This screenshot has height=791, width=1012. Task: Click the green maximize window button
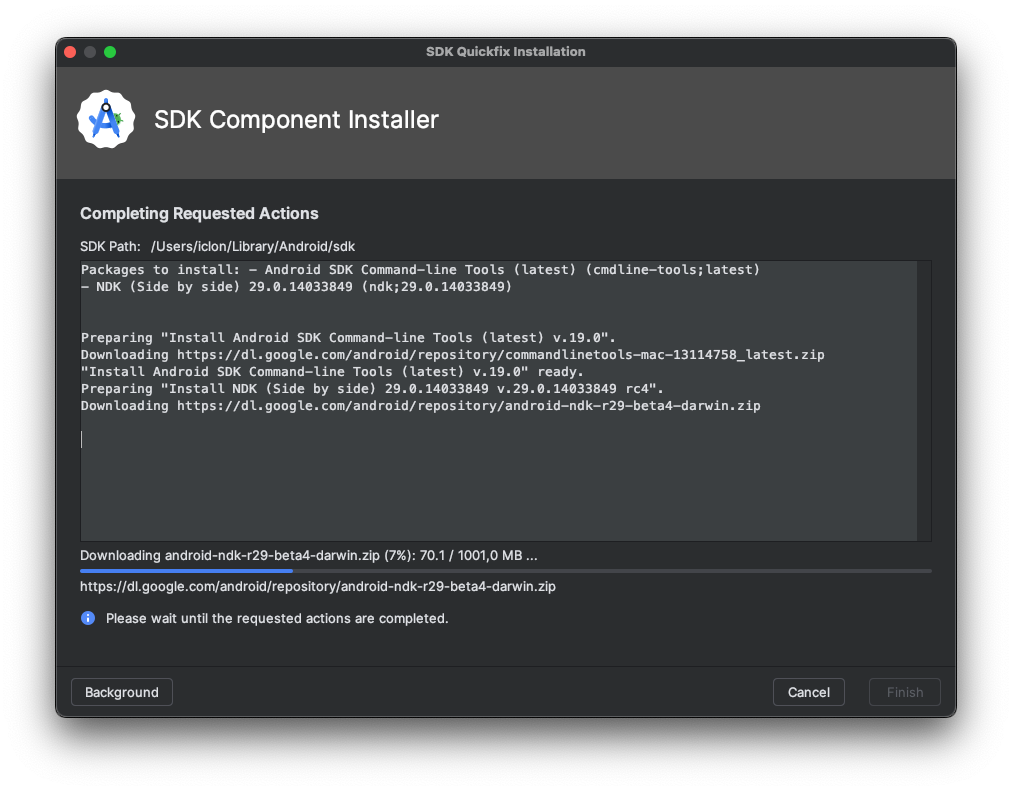110,52
